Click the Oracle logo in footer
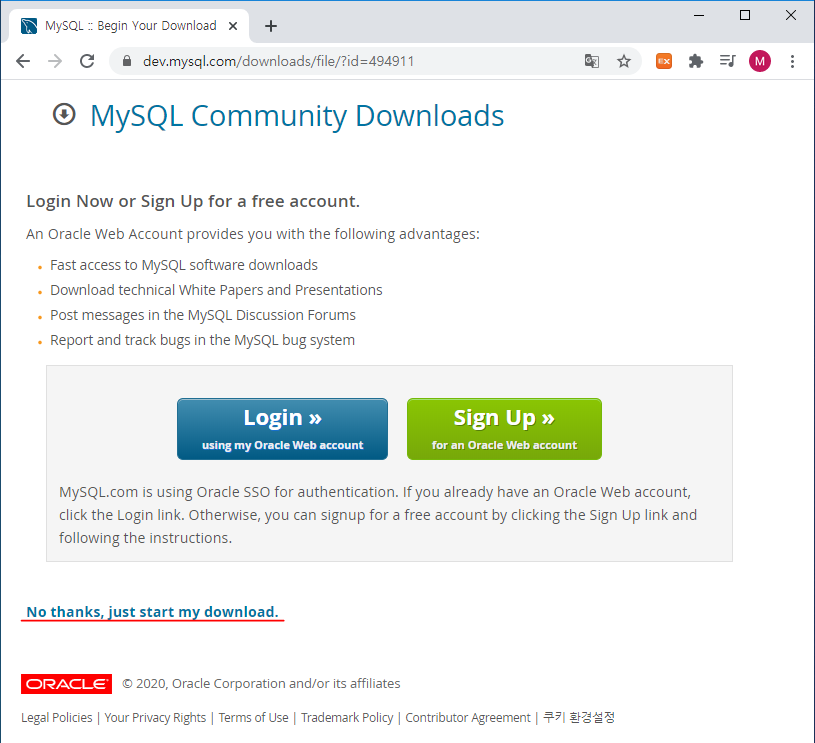Image resolution: width=815 pixels, height=743 pixels. [66, 684]
